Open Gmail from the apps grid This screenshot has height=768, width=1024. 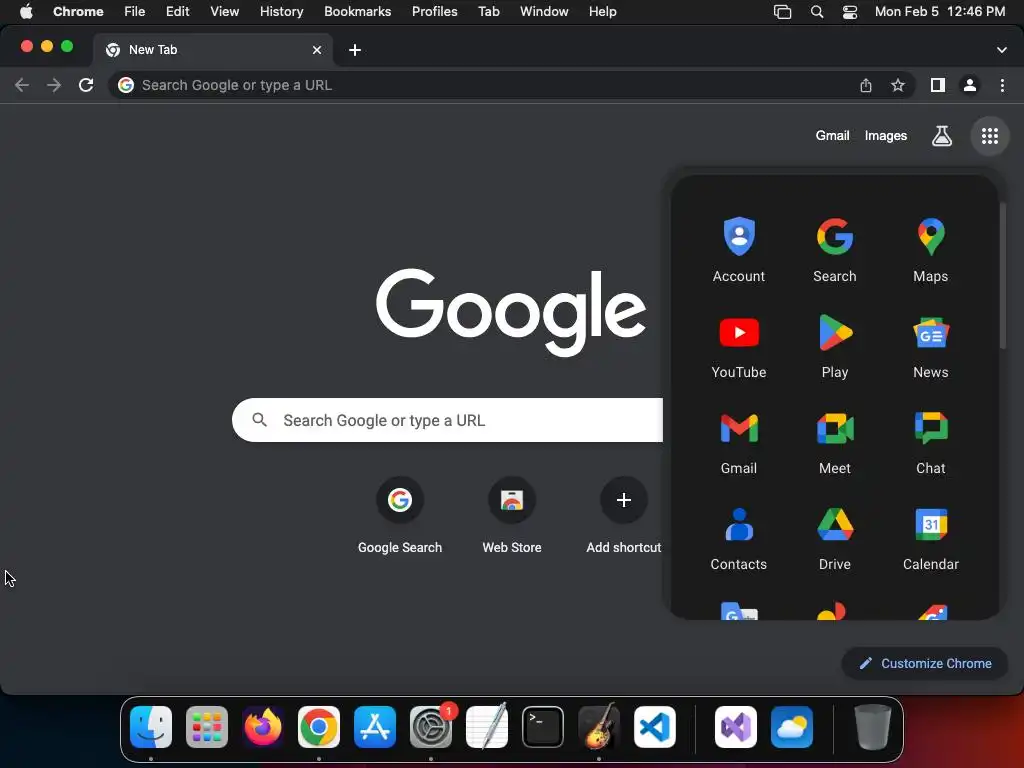pyautogui.click(x=739, y=442)
